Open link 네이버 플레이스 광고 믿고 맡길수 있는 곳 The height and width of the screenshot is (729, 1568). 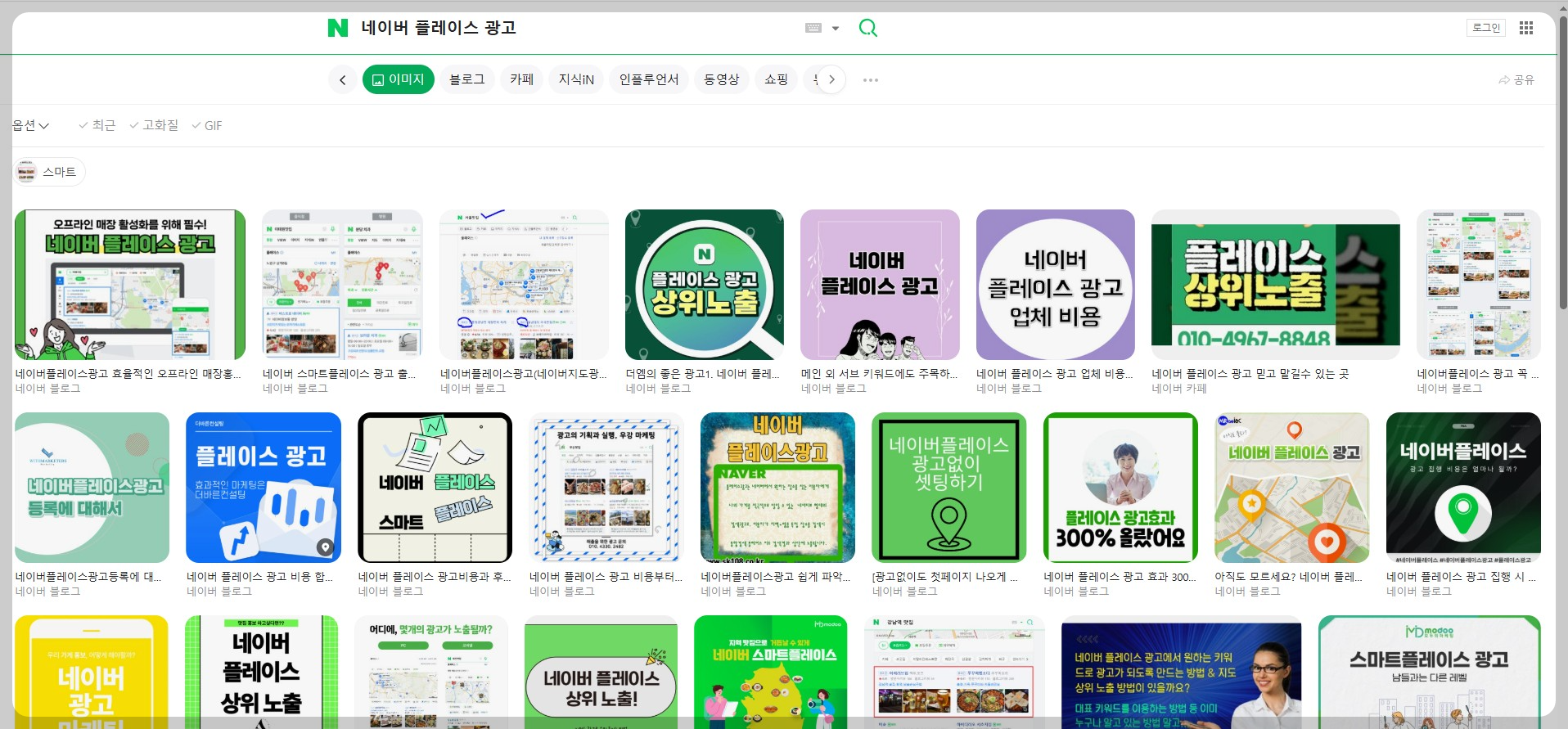(1250, 374)
